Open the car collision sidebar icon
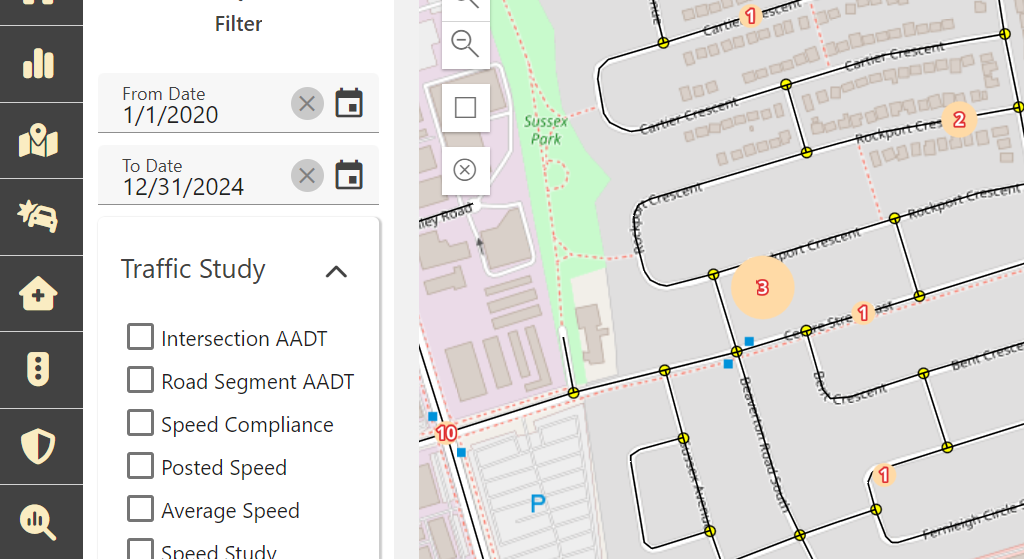Screen dimensions: 1024x559 coord(39,216)
